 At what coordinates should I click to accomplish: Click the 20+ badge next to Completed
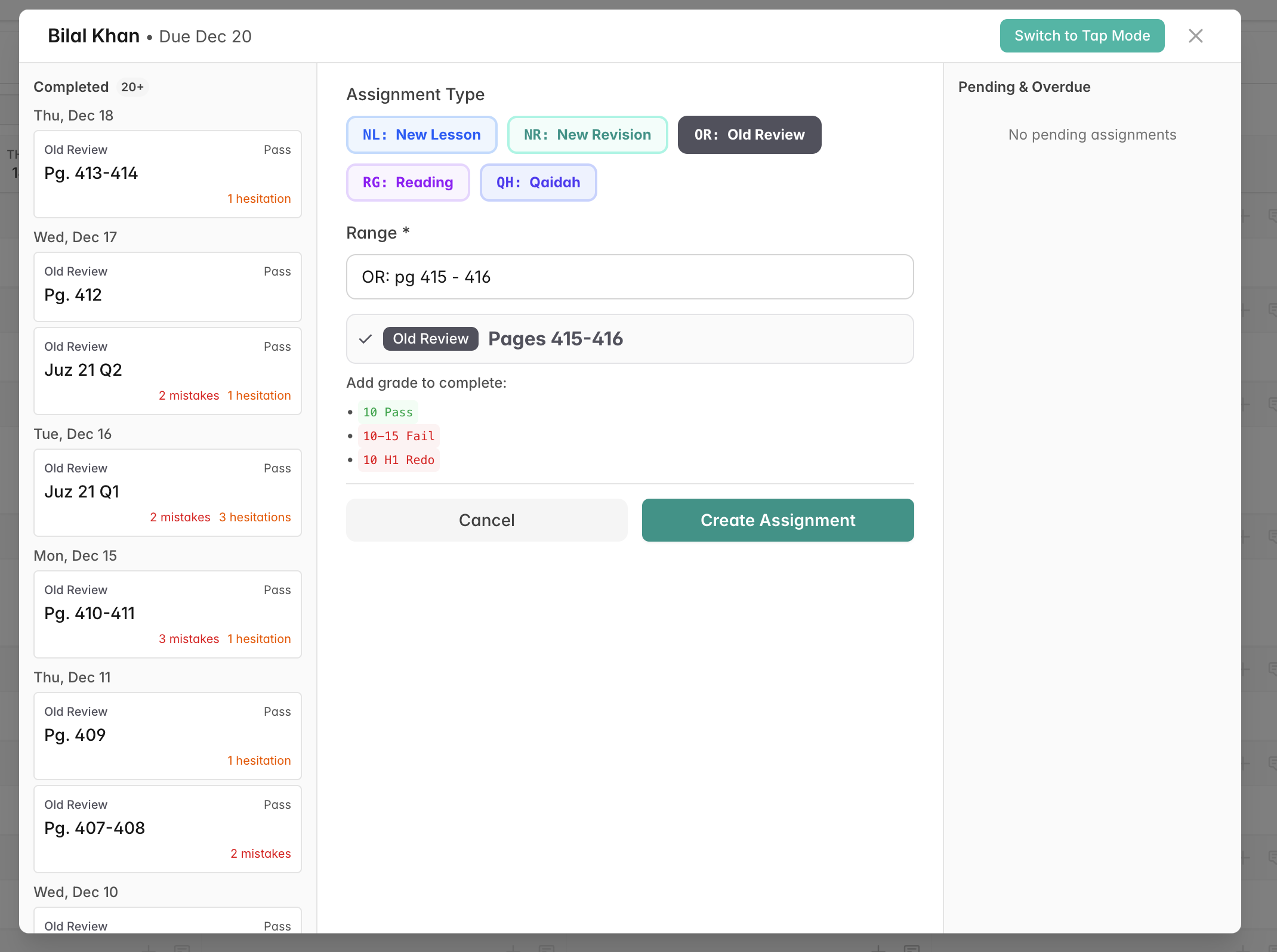(x=132, y=87)
